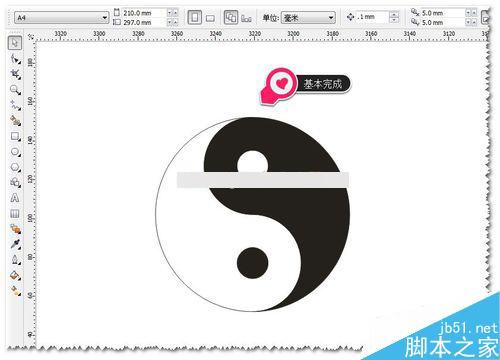500x360 pixels.
Task: Apply page layout to all pages
Action: (x=231, y=17)
